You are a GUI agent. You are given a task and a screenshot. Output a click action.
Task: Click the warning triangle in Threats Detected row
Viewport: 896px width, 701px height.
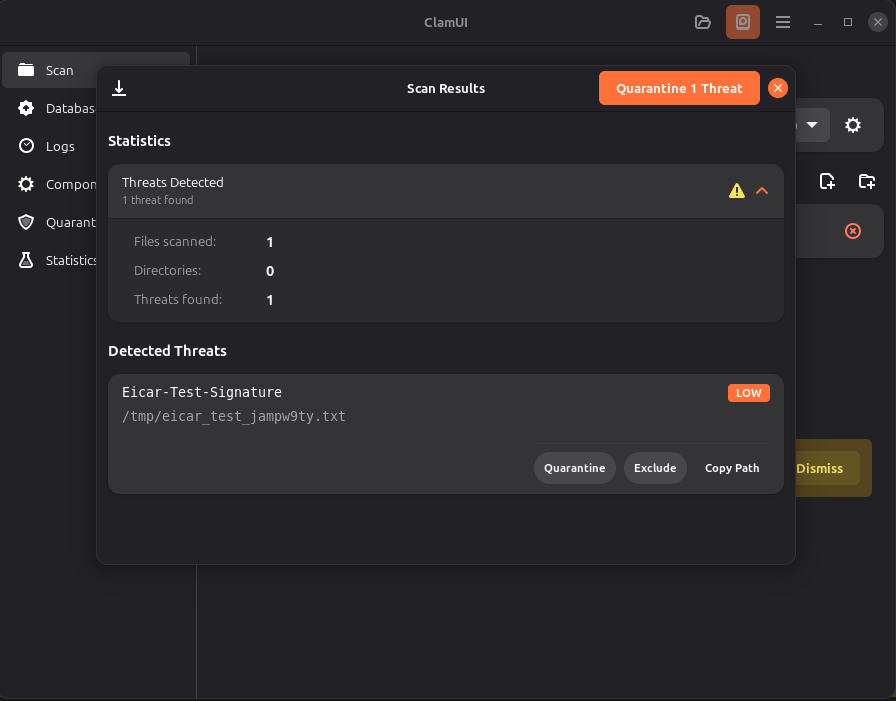[737, 189]
